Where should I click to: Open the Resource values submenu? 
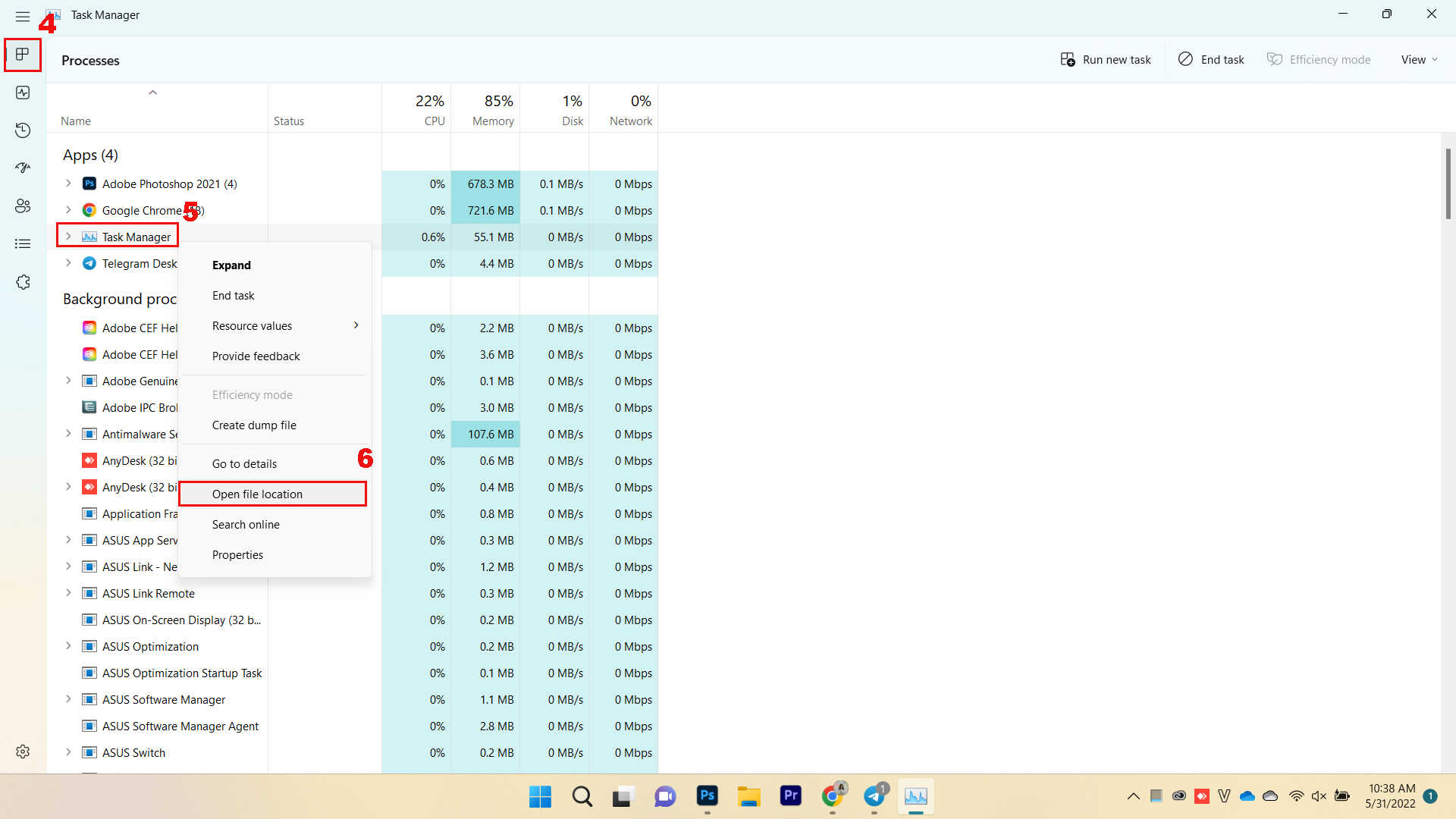pos(275,326)
